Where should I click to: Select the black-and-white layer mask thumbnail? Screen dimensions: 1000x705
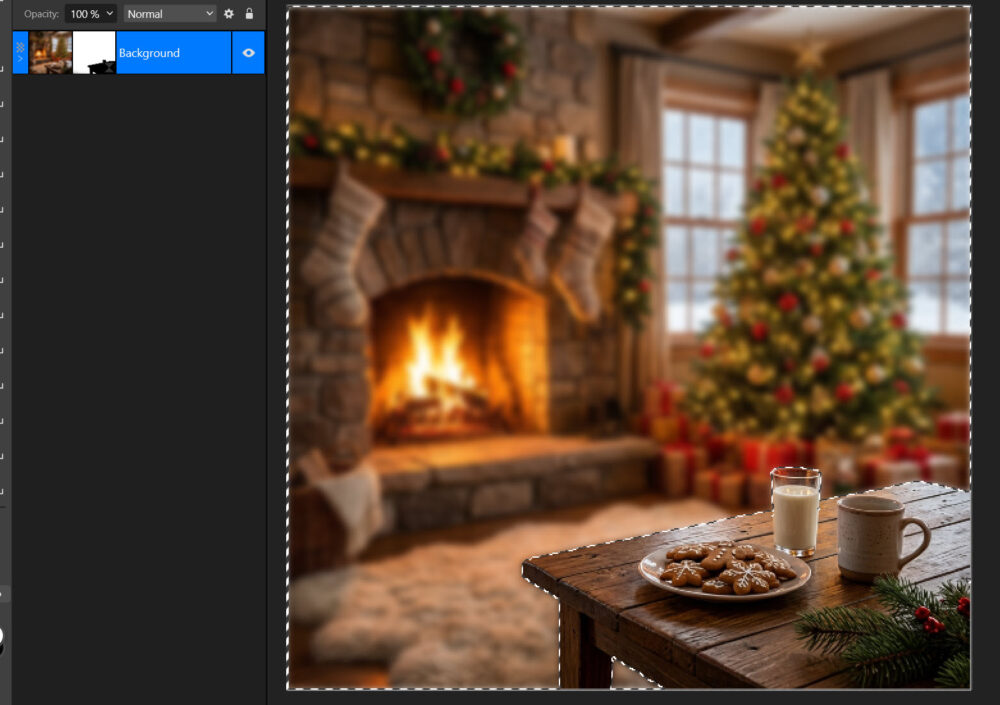click(94, 53)
